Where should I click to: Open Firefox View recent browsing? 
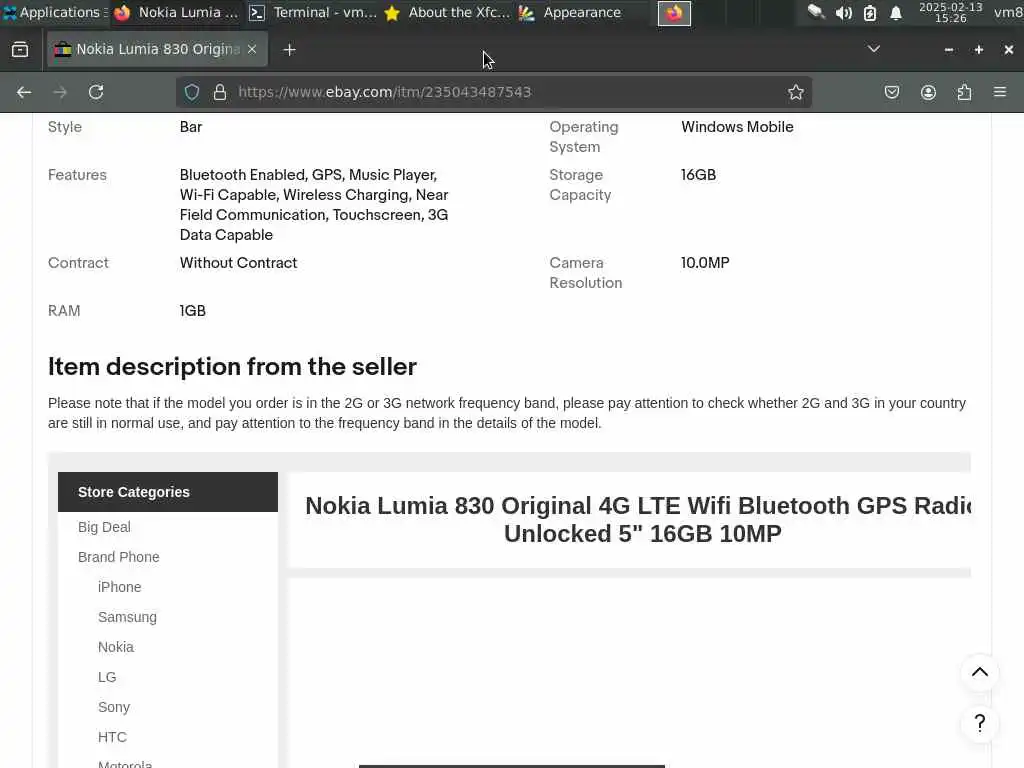pyautogui.click(x=20, y=50)
